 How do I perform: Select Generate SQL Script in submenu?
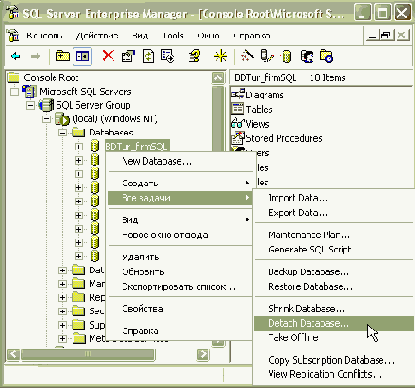tap(334, 249)
